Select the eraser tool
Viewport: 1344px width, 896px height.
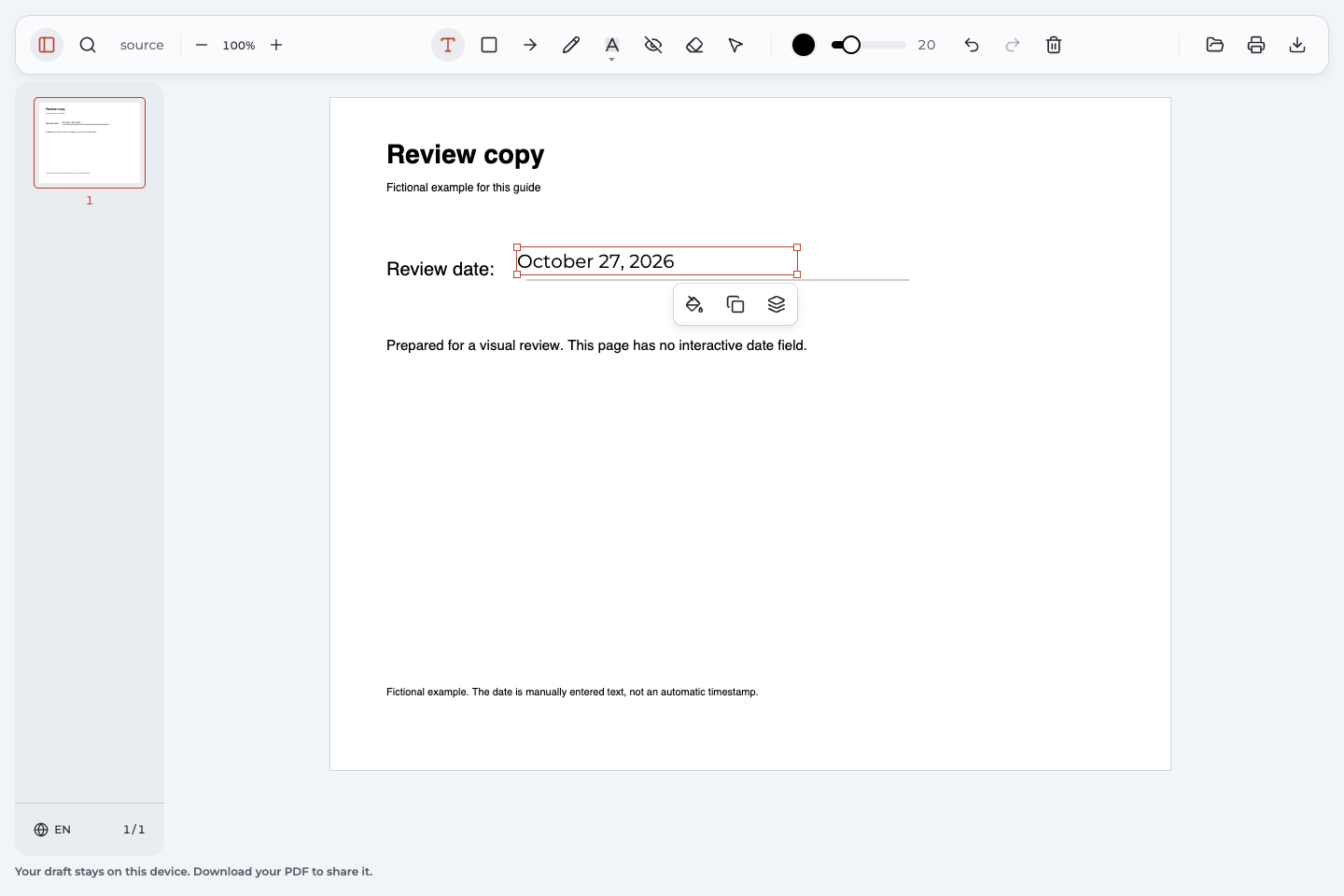(694, 45)
